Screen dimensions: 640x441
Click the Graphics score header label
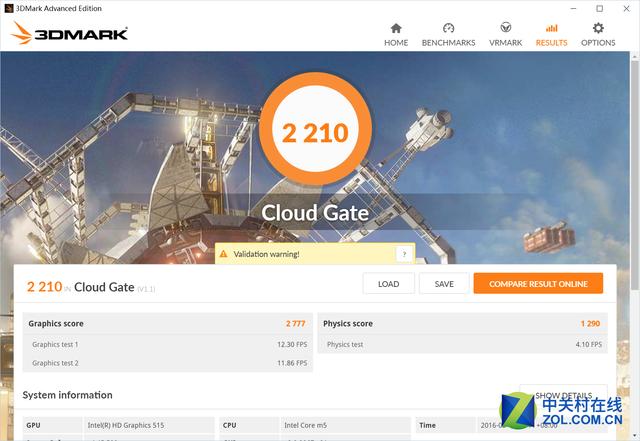pos(56,323)
